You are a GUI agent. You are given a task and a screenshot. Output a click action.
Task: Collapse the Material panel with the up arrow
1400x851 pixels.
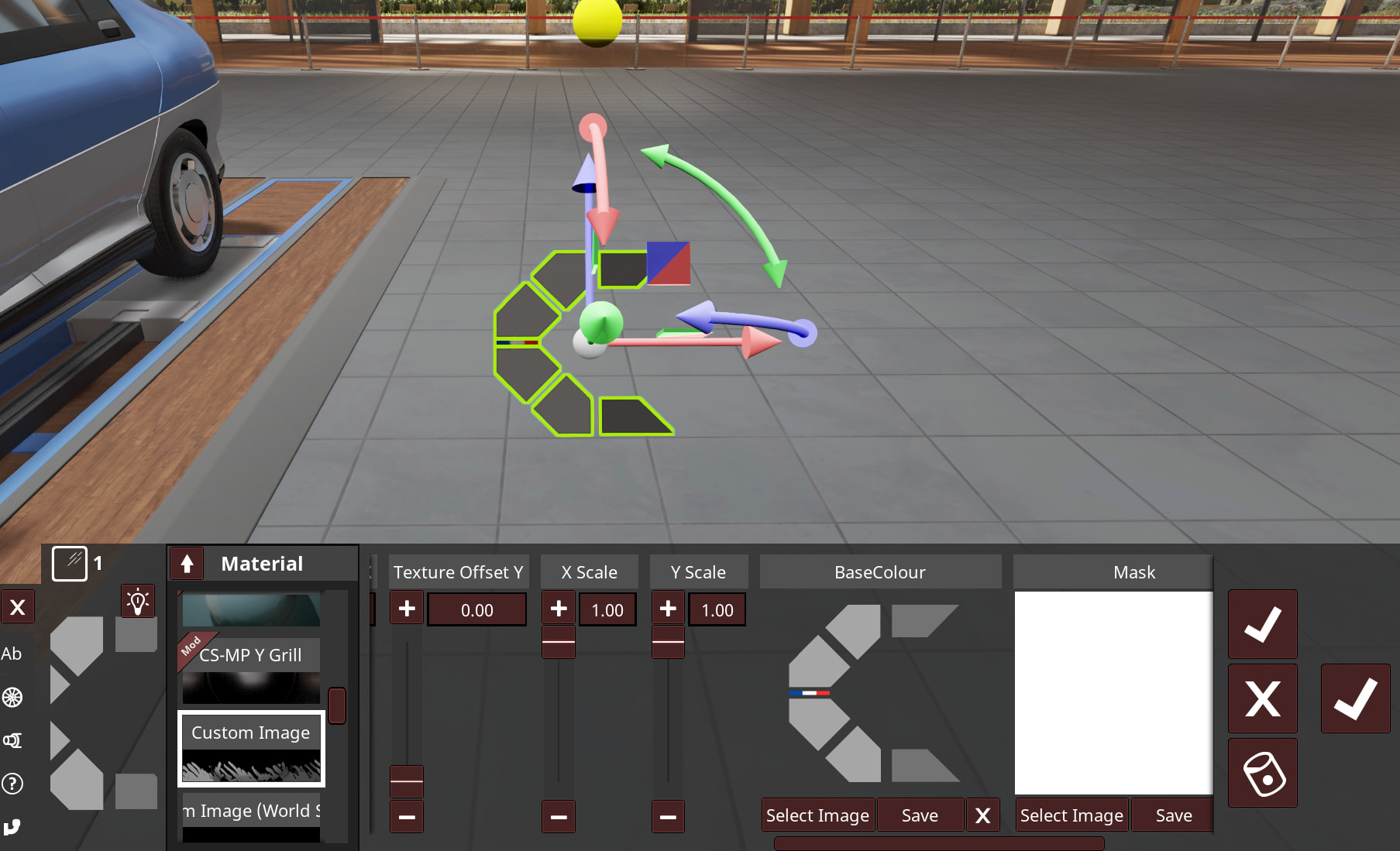coord(187,564)
